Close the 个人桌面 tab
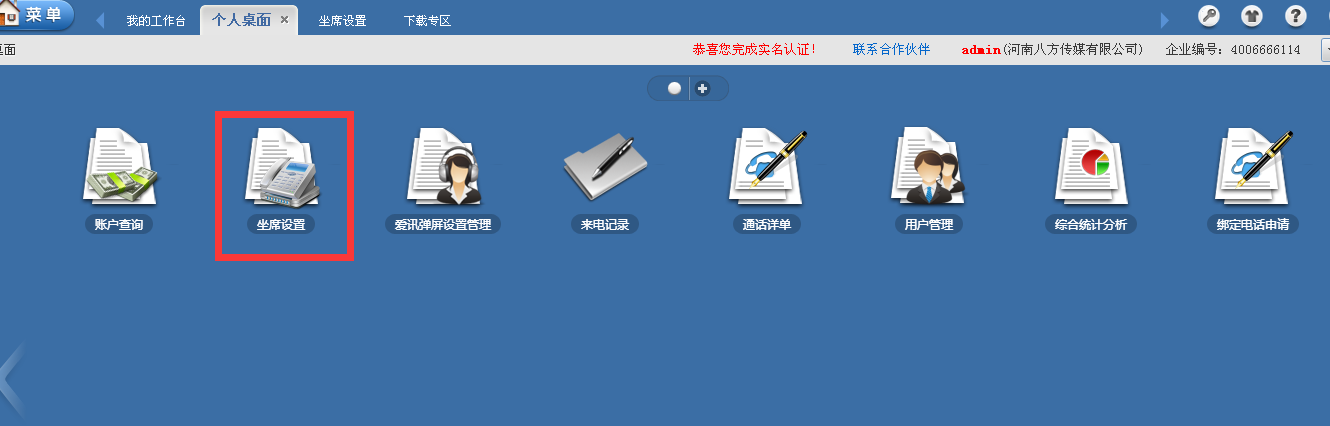Image resolution: width=1330 pixels, height=426 pixels. (x=285, y=20)
